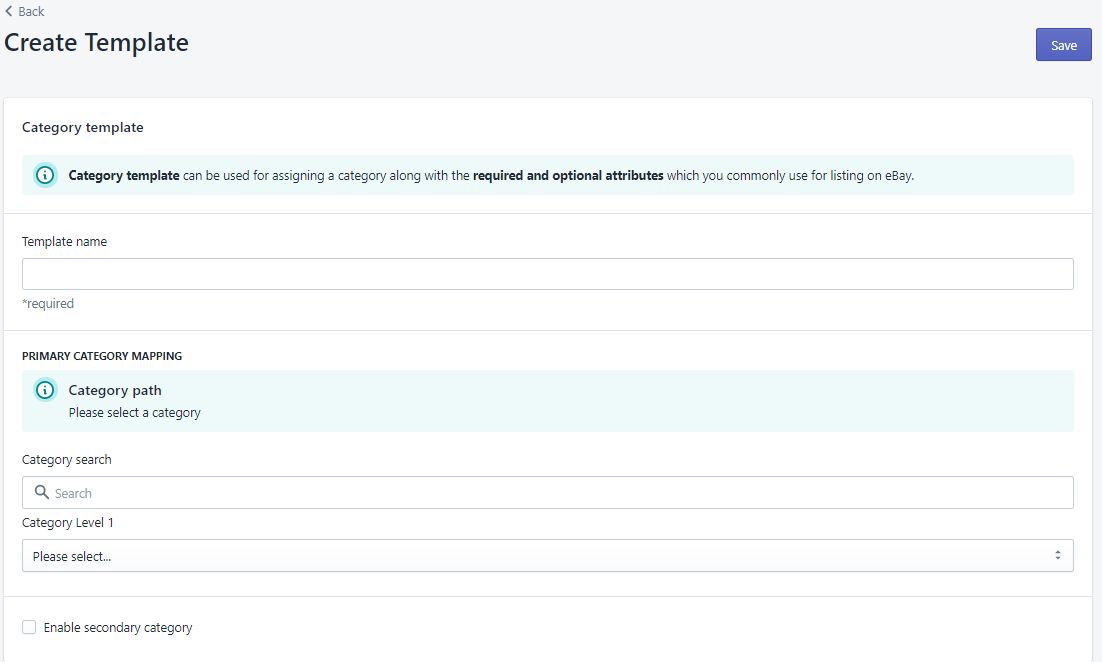Save the new template
This screenshot has width=1102, height=662.
point(1063,45)
